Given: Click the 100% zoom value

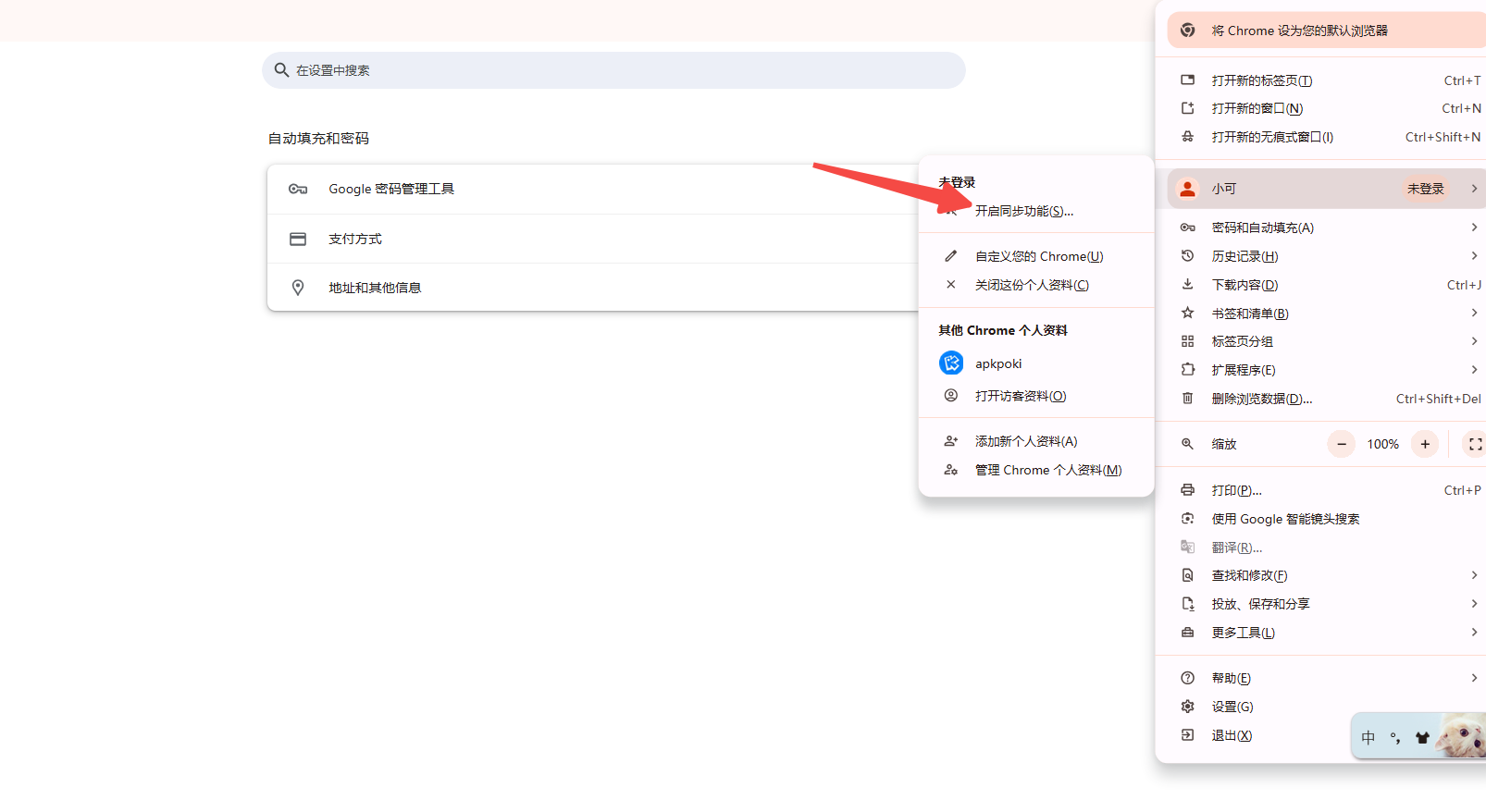Looking at the screenshot, I should [x=1383, y=444].
